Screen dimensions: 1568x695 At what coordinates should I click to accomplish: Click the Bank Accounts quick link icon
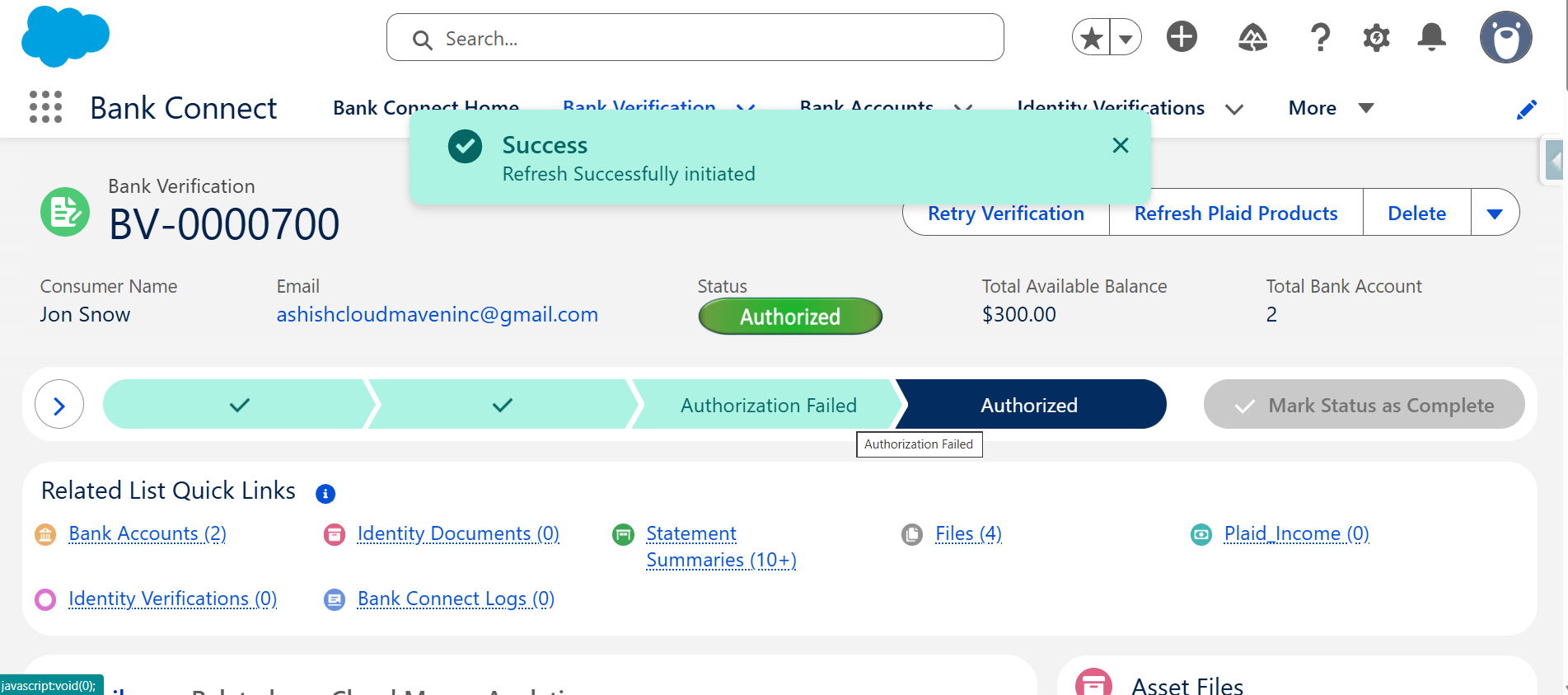tap(45, 534)
